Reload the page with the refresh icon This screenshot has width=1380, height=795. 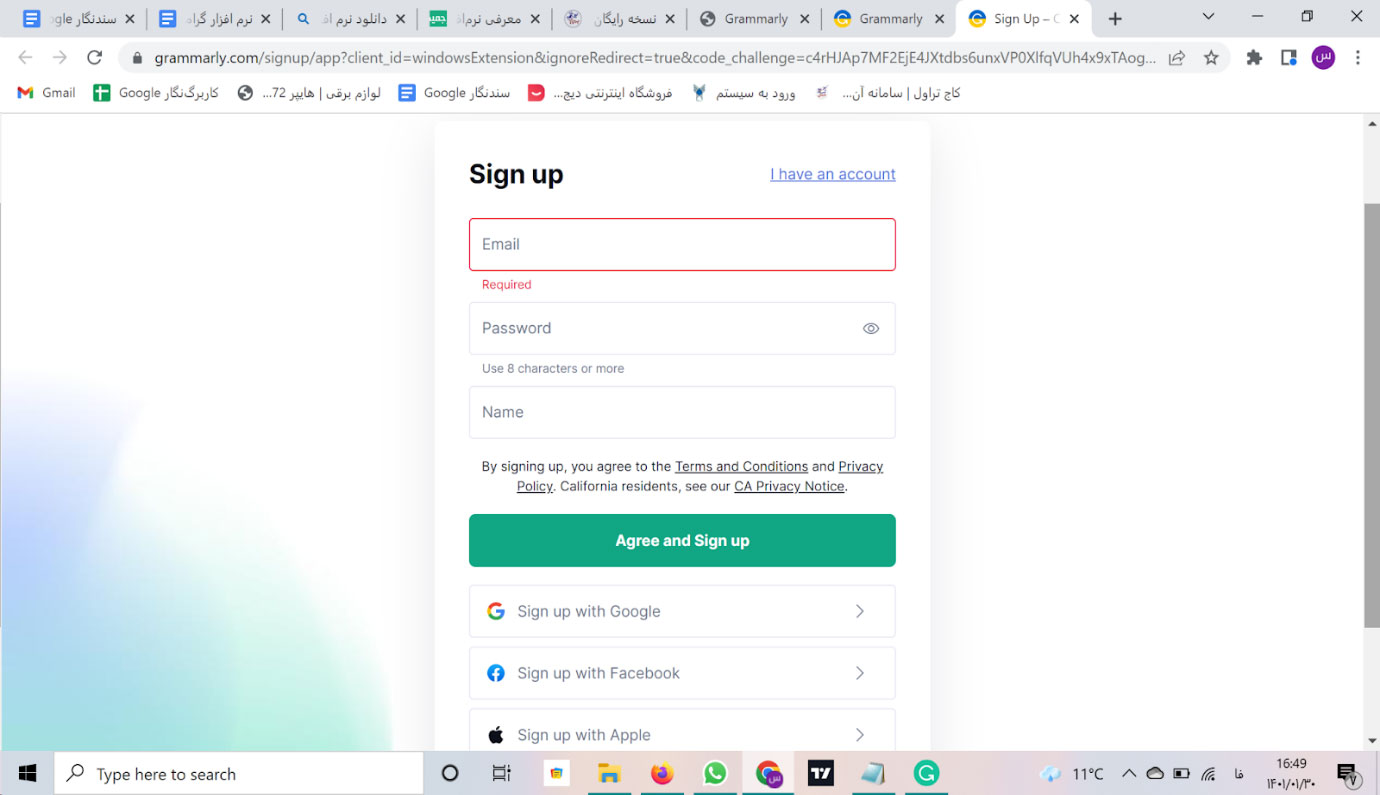coord(94,58)
